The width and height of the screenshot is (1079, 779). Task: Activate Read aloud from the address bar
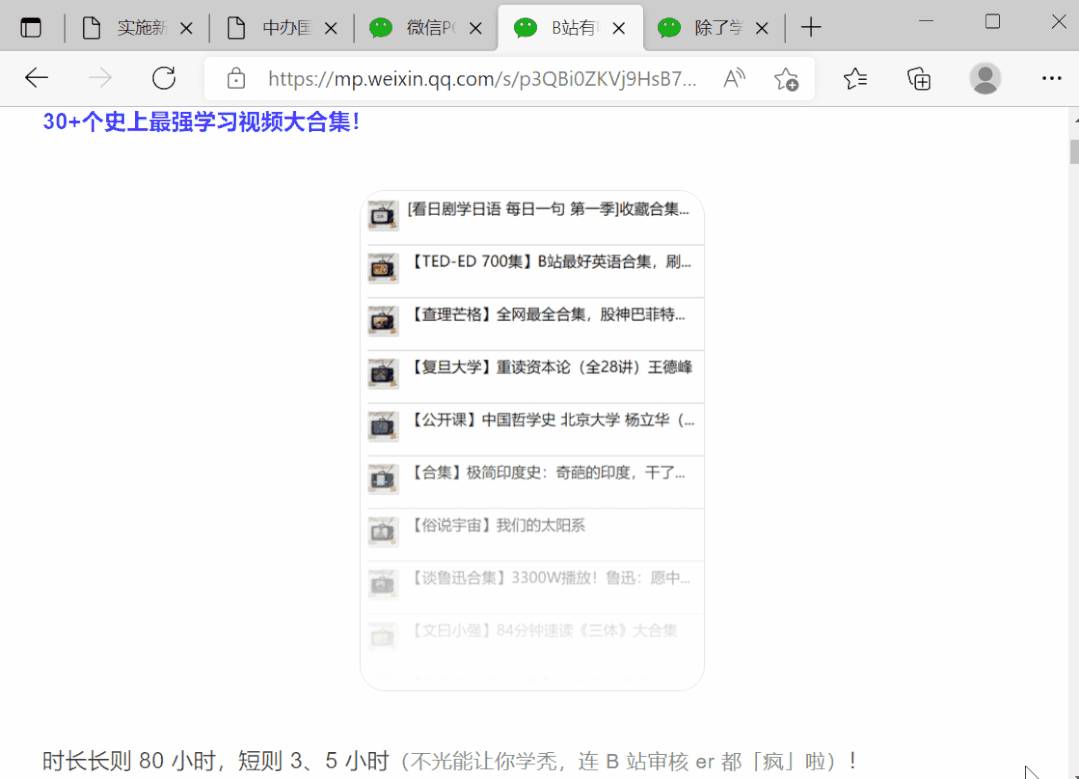733,77
